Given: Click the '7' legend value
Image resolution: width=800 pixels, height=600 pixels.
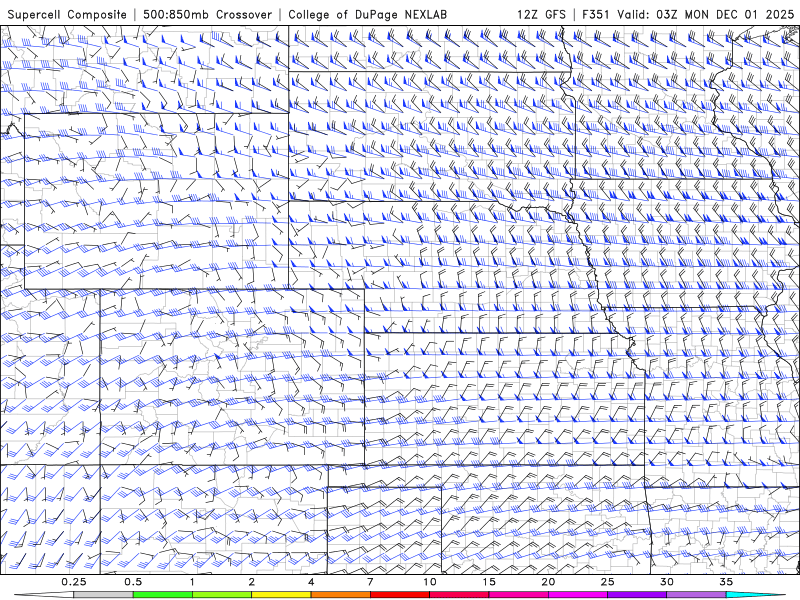Looking at the screenshot, I should click(x=370, y=582).
